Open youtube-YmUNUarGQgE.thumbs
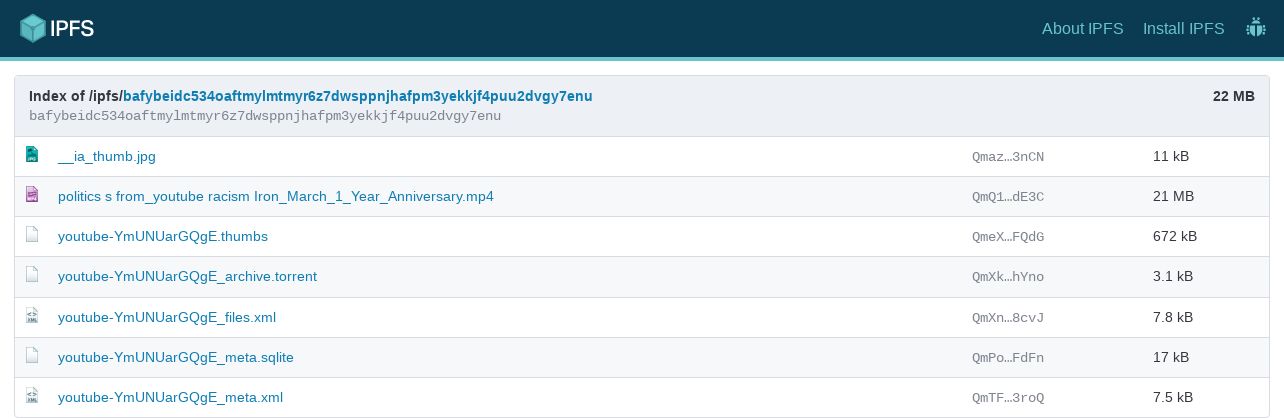This screenshot has width=1284, height=418. 163,236
